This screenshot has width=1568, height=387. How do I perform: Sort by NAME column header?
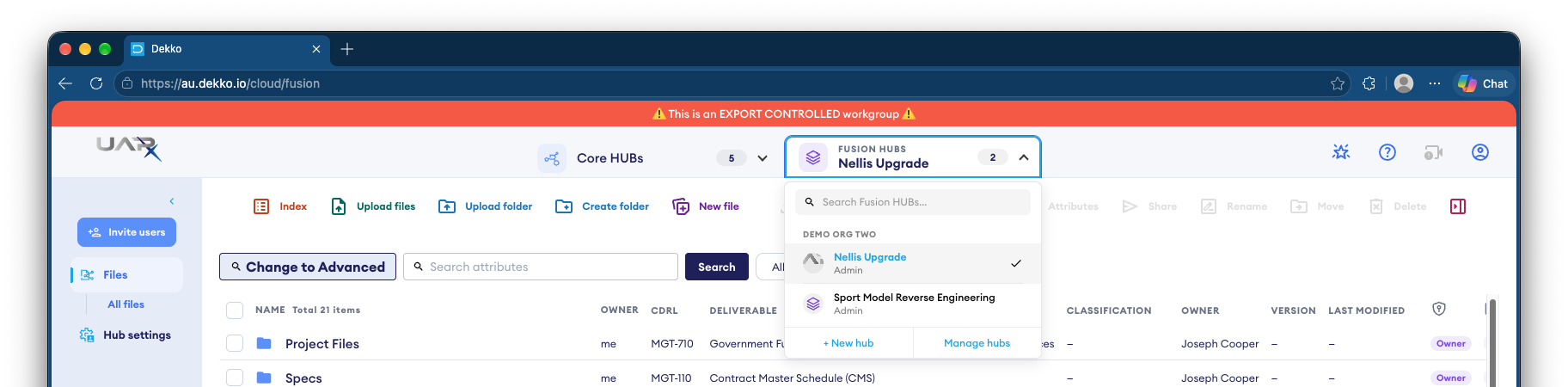pos(270,310)
